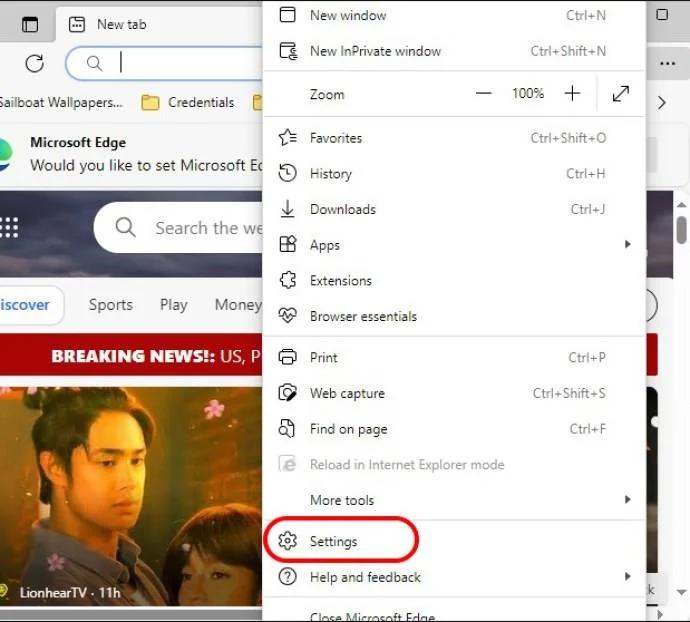The height and width of the screenshot is (622, 690).
Task: Expand More tools submenu arrow
Action: click(628, 500)
